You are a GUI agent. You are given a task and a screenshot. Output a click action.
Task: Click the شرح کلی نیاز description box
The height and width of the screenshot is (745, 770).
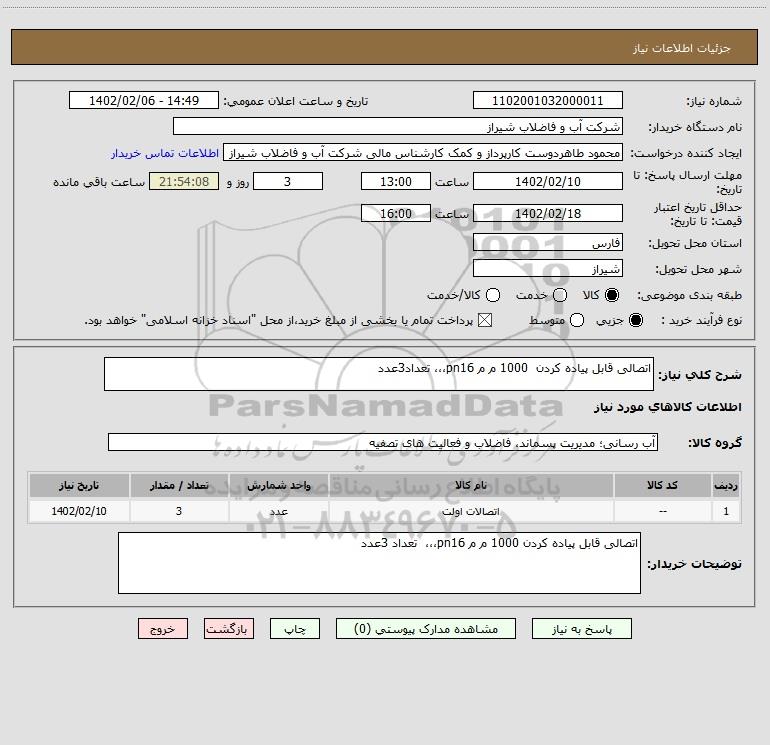click(379, 374)
